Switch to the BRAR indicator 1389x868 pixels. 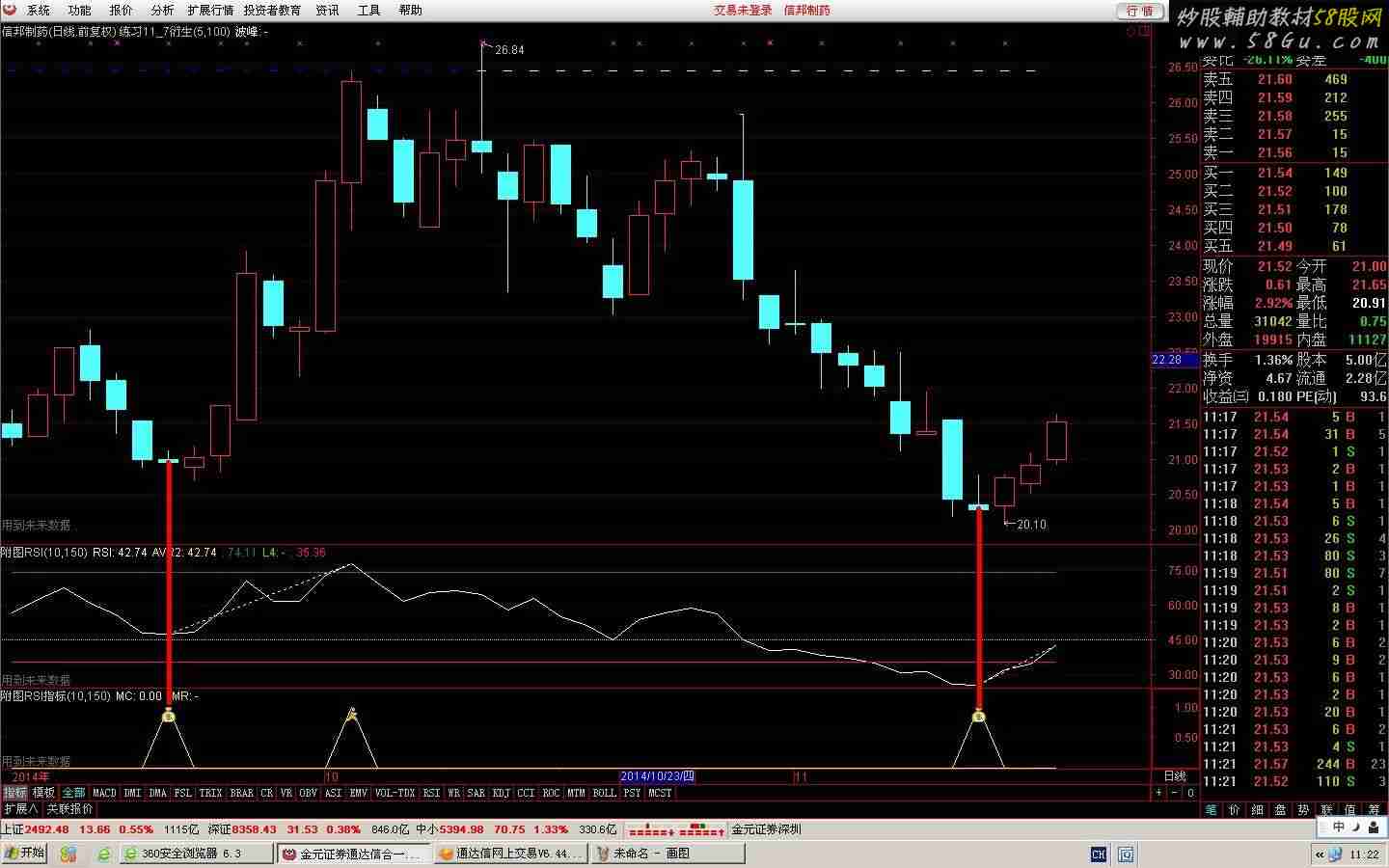[242, 793]
